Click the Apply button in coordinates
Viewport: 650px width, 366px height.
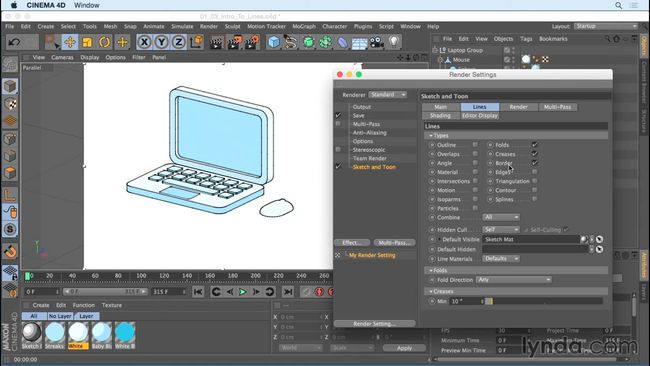[404, 348]
